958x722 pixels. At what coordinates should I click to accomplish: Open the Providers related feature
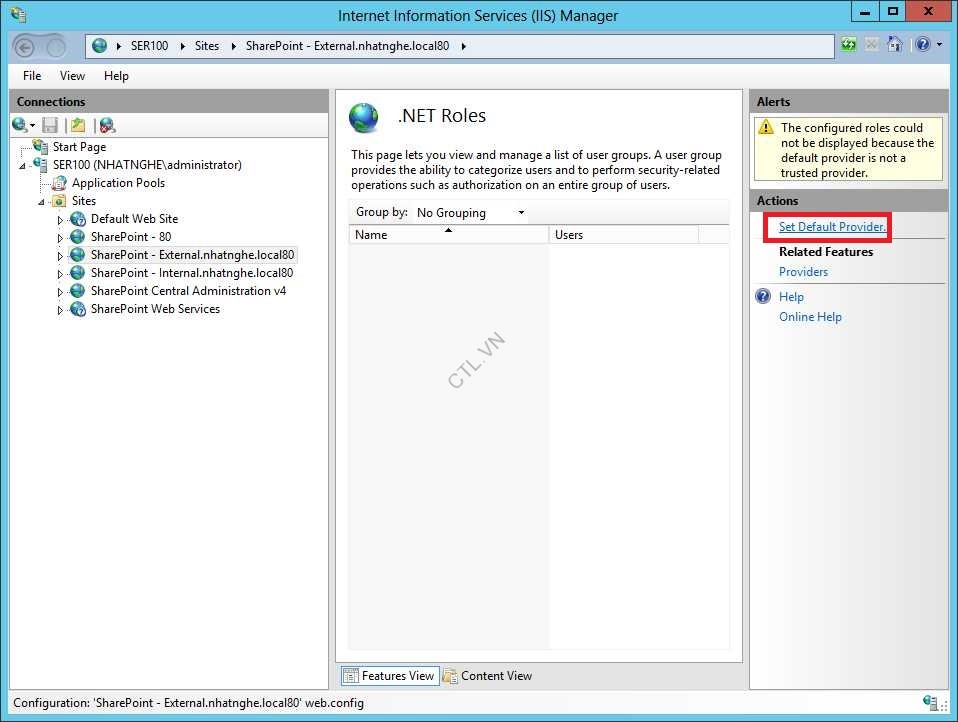coord(803,271)
